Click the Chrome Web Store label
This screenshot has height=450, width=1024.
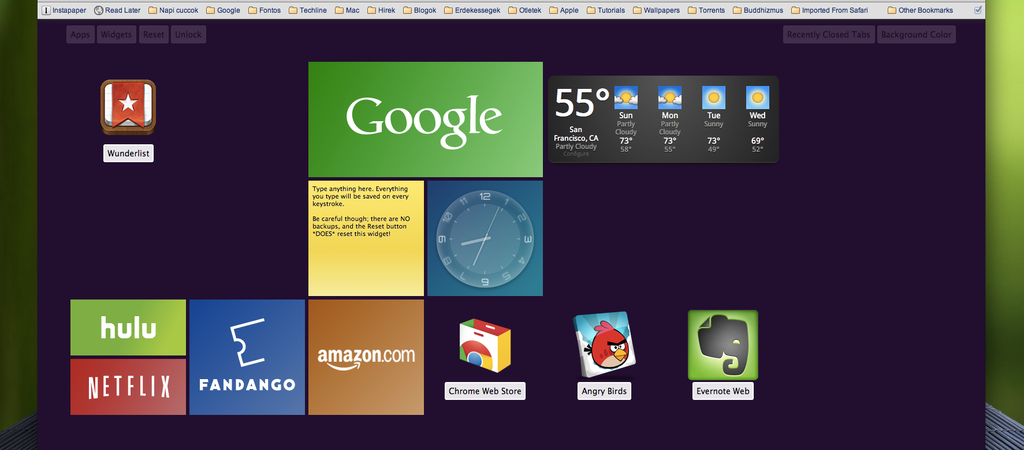coord(485,391)
